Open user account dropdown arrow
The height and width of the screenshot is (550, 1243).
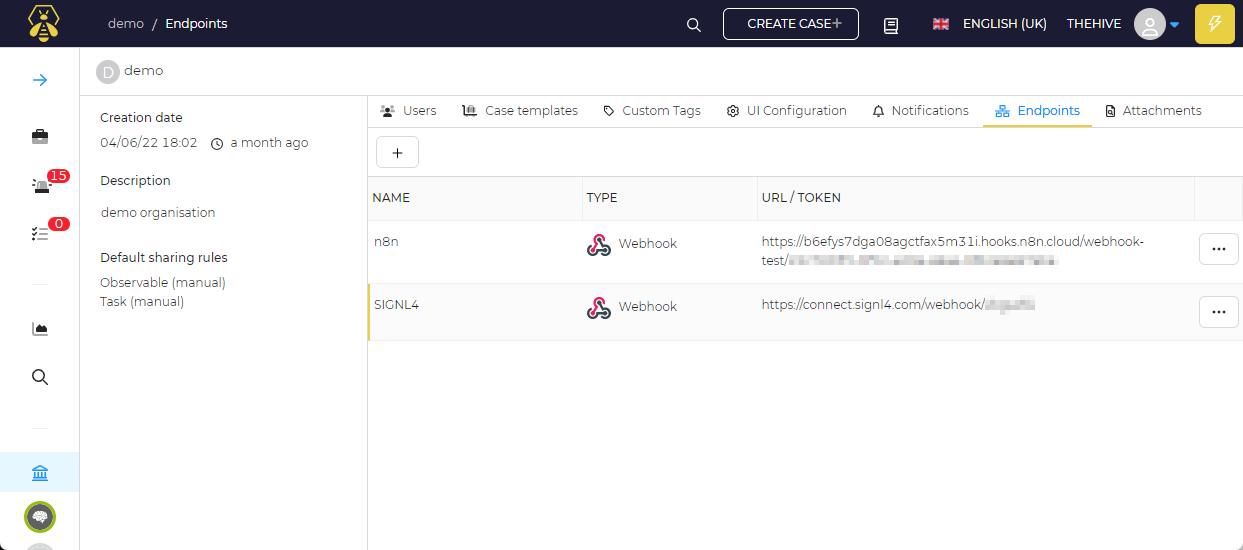tap(1175, 25)
